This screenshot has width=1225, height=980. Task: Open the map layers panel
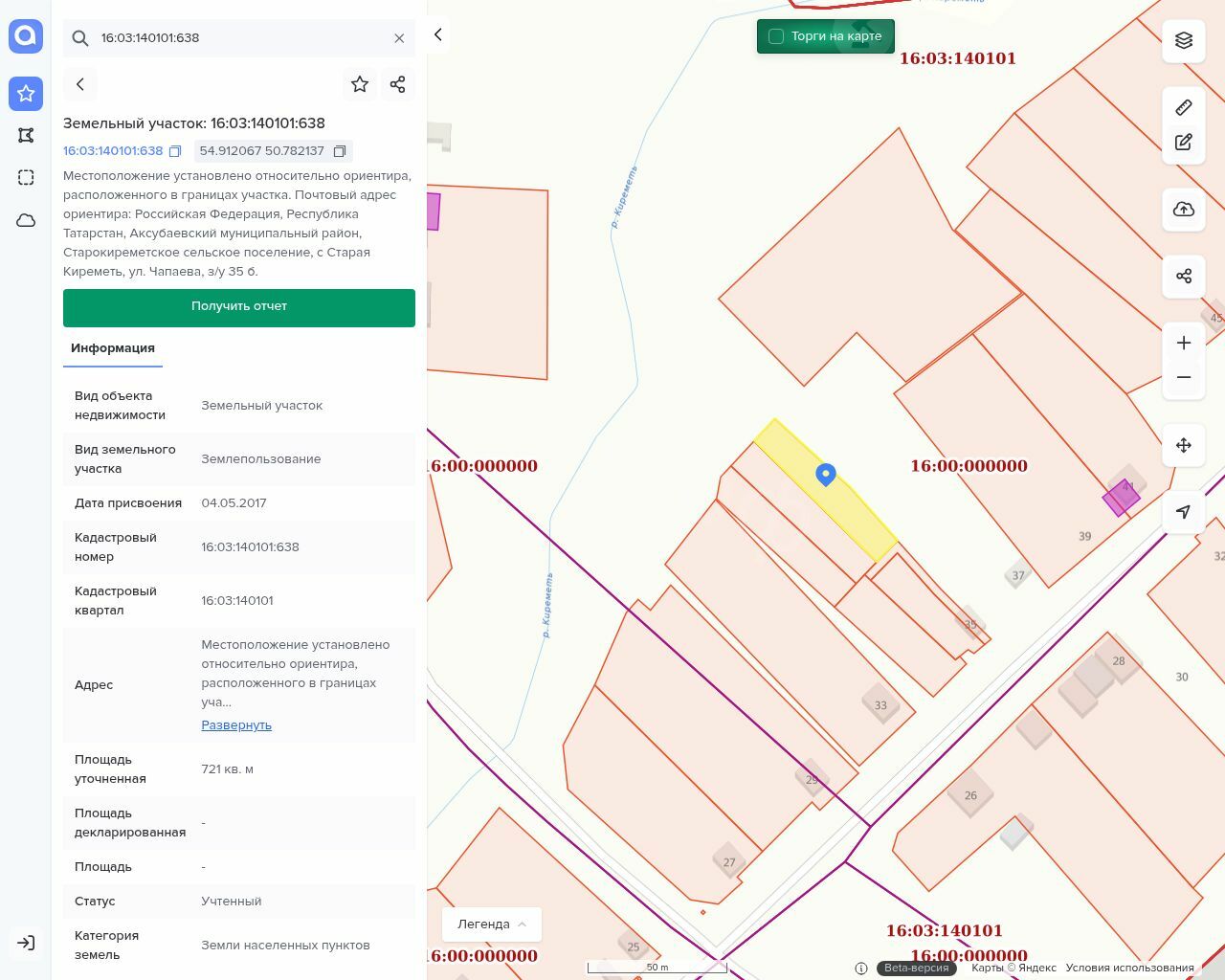click(x=1184, y=40)
